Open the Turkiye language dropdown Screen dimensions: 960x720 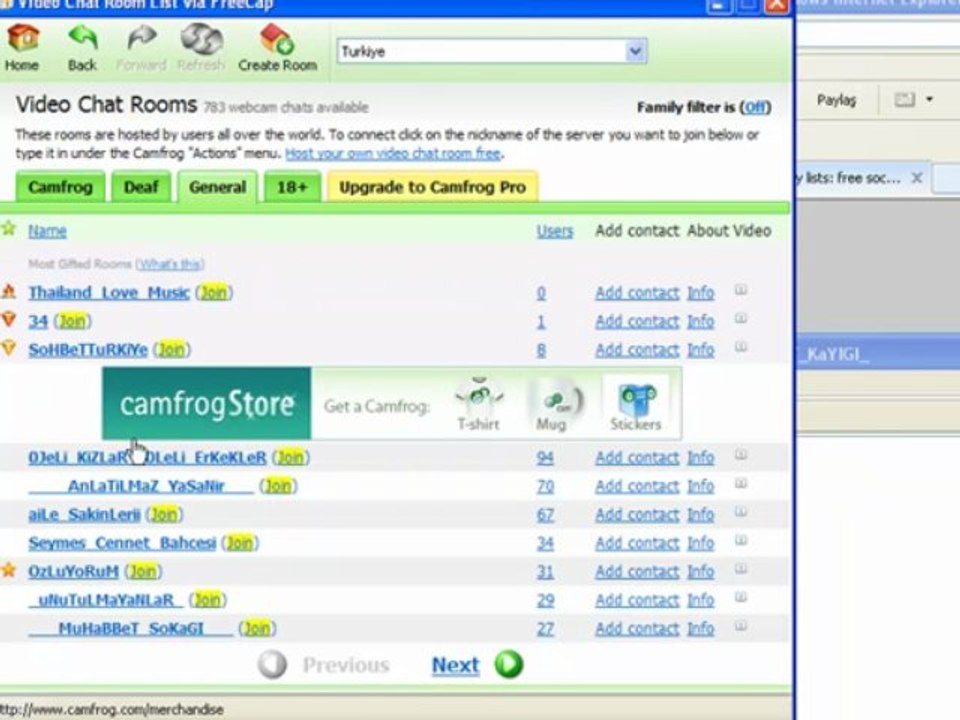coord(635,51)
